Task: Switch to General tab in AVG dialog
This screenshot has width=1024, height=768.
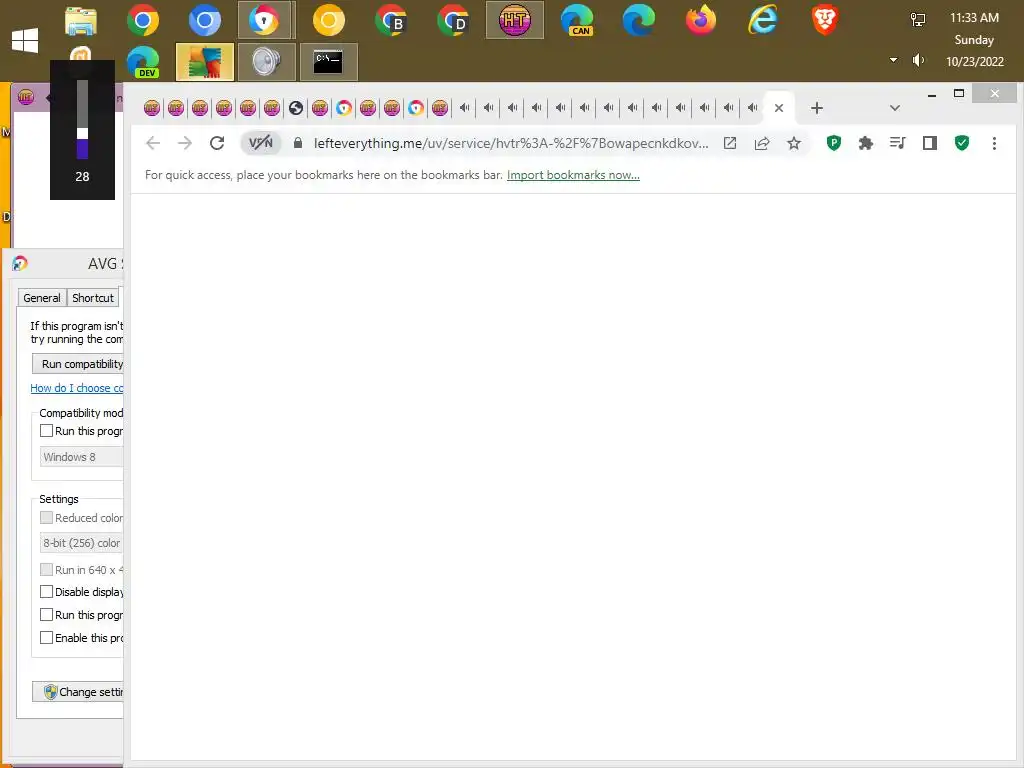Action: [x=42, y=298]
